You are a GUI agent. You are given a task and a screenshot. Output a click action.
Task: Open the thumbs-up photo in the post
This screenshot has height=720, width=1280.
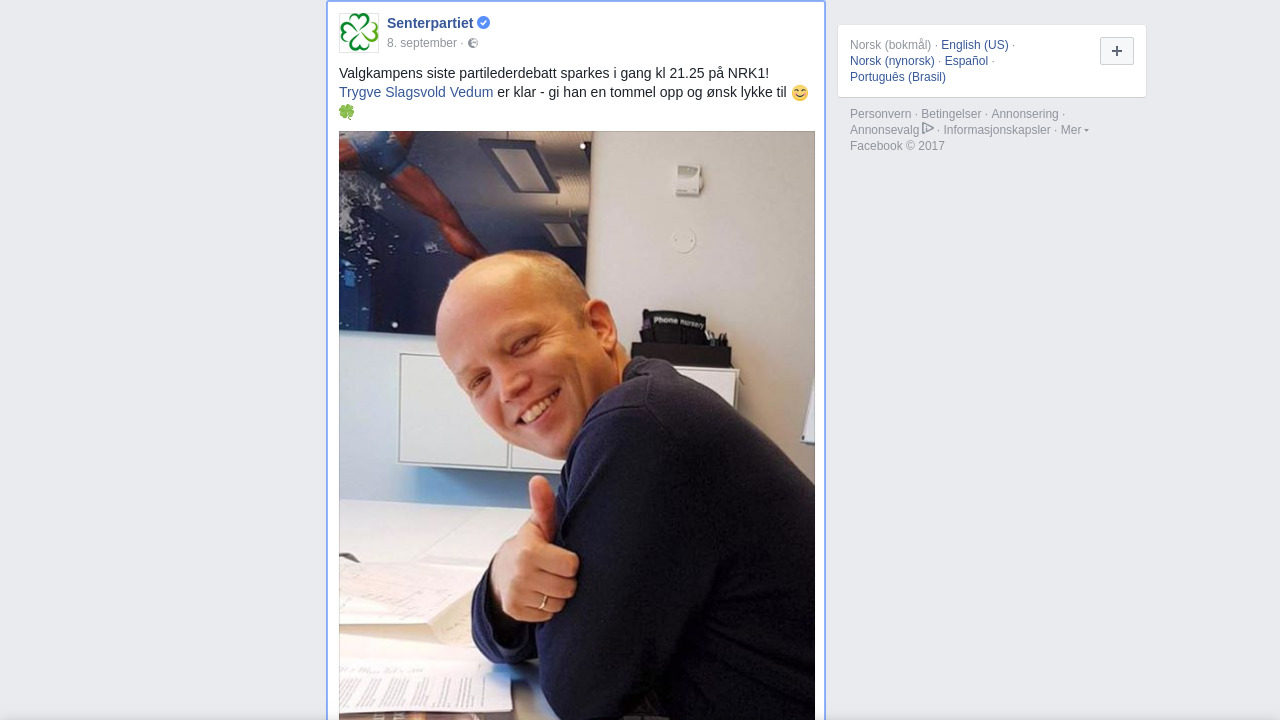577,425
